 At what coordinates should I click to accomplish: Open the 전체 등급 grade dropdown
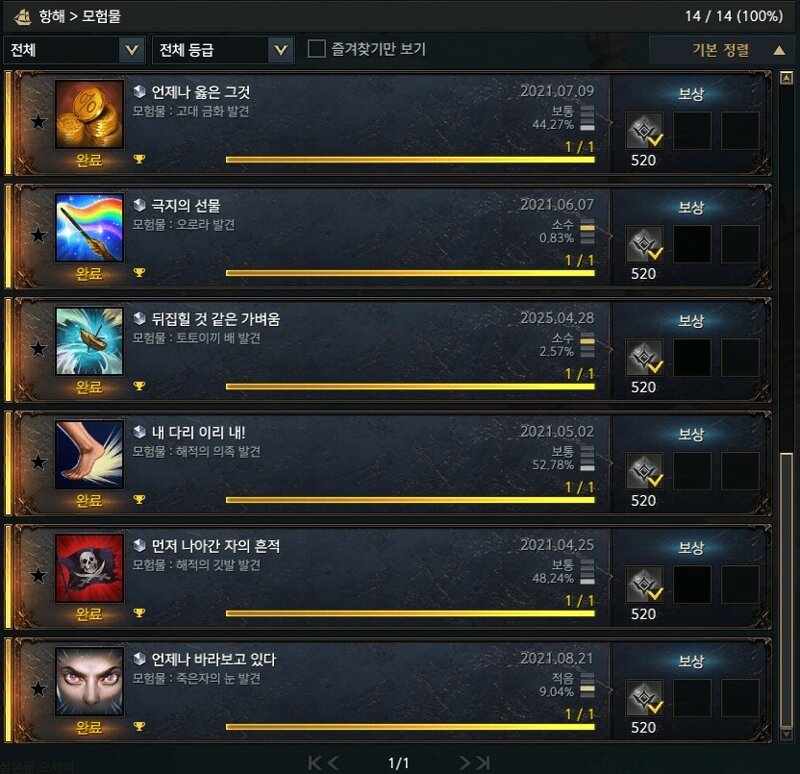click(x=223, y=49)
